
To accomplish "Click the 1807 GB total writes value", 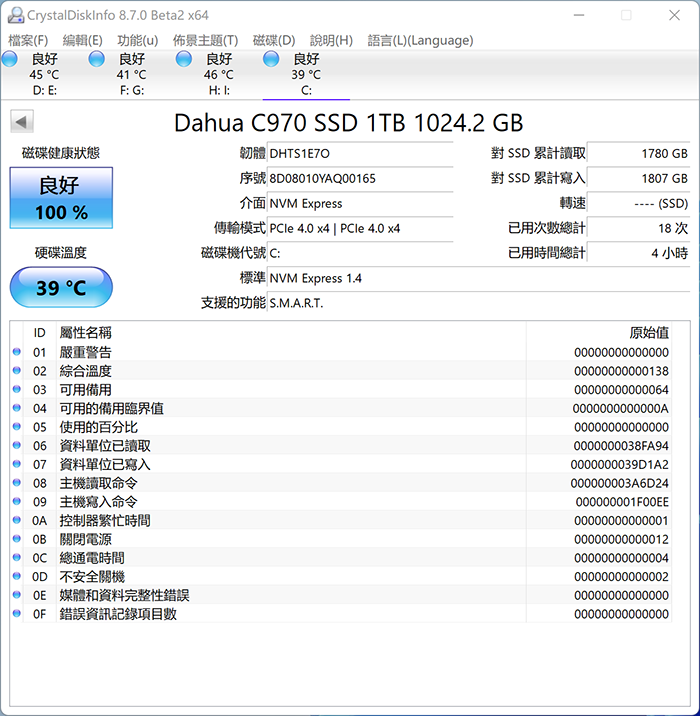I will pyautogui.click(x=638, y=179).
